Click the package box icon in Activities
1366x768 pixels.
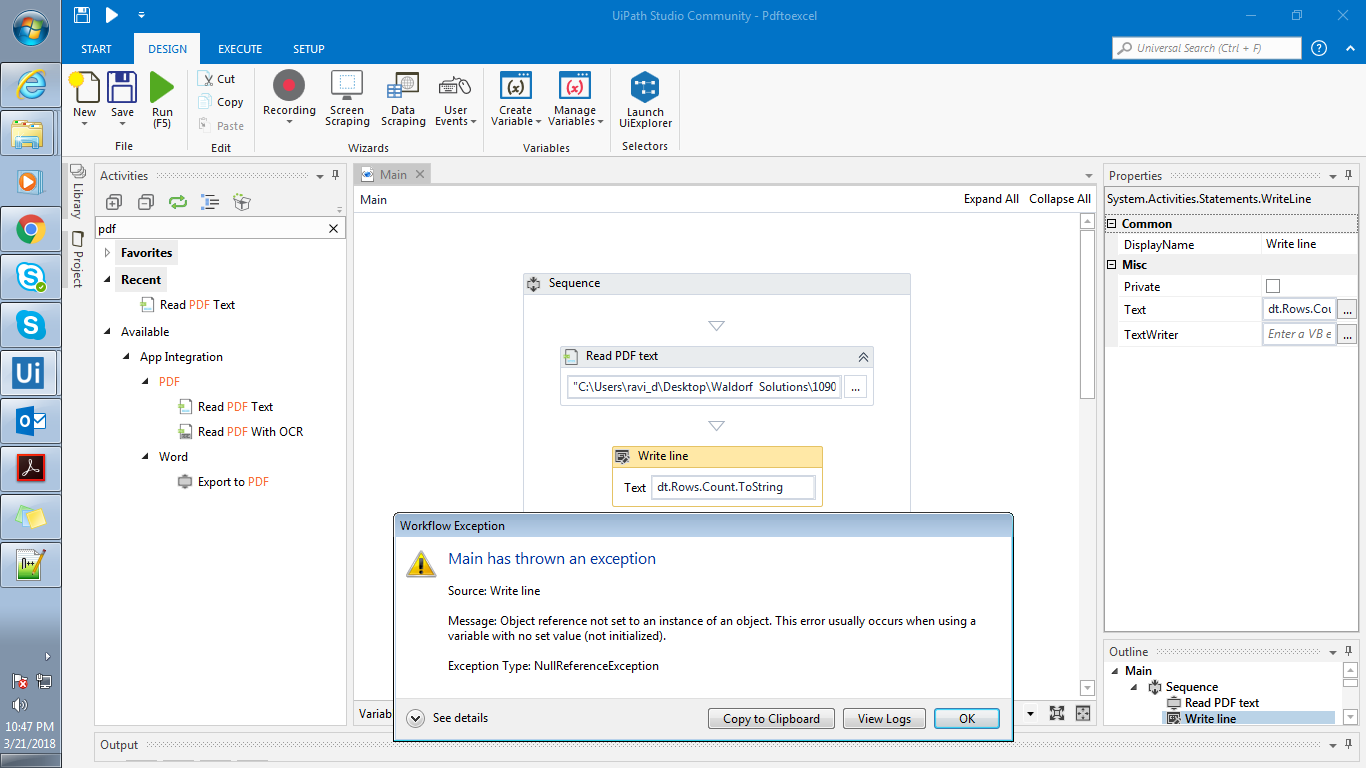point(242,202)
